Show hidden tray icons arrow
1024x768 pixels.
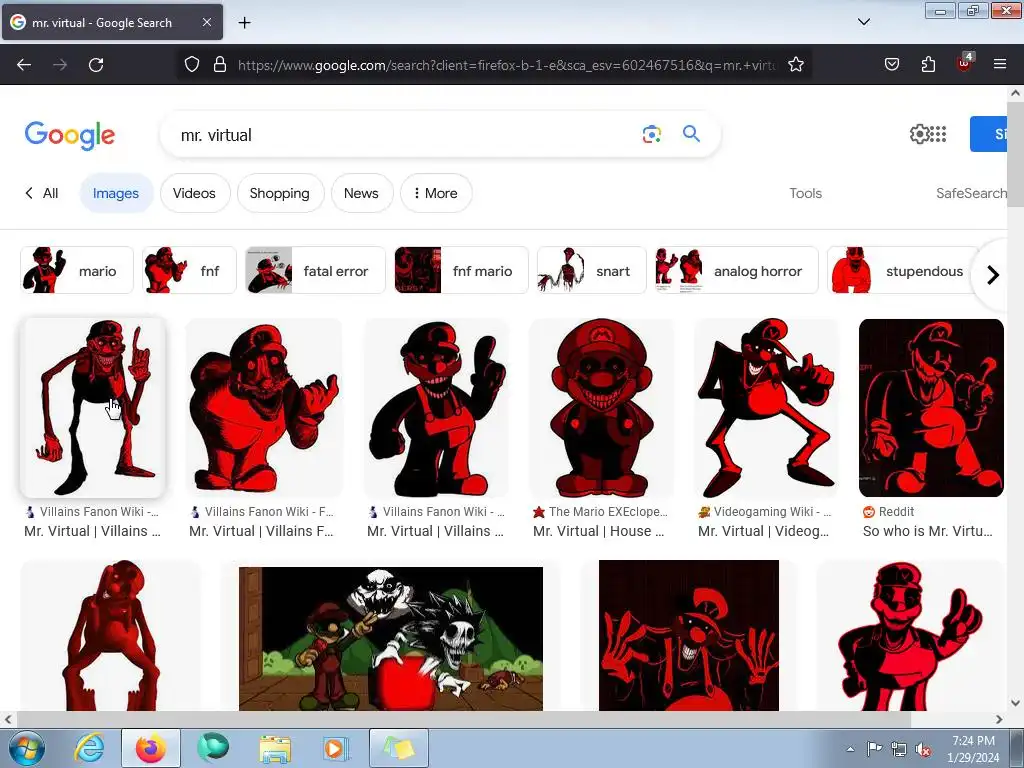coord(850,750)
